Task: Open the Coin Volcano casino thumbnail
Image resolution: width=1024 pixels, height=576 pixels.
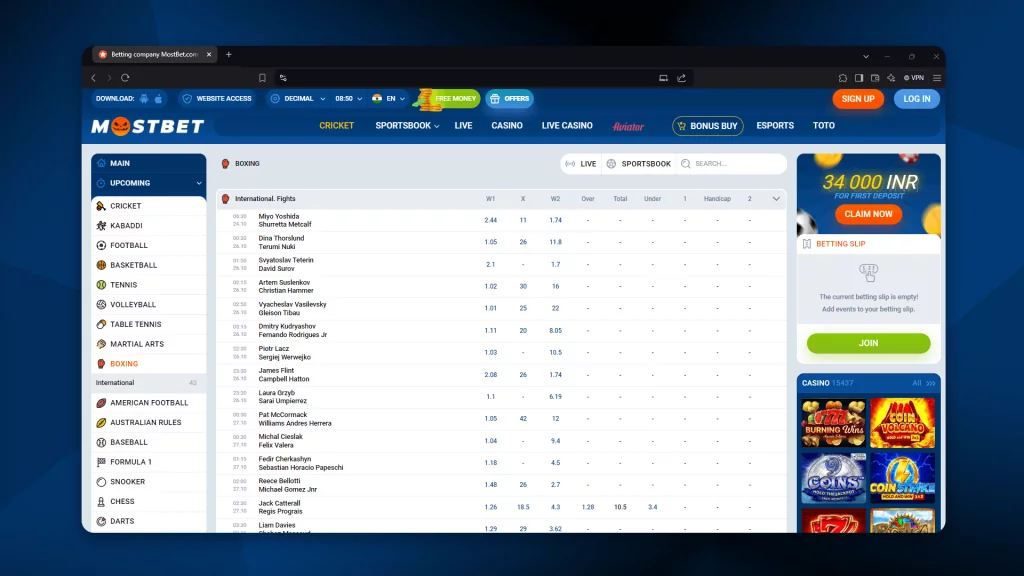Action: (902, 423)
